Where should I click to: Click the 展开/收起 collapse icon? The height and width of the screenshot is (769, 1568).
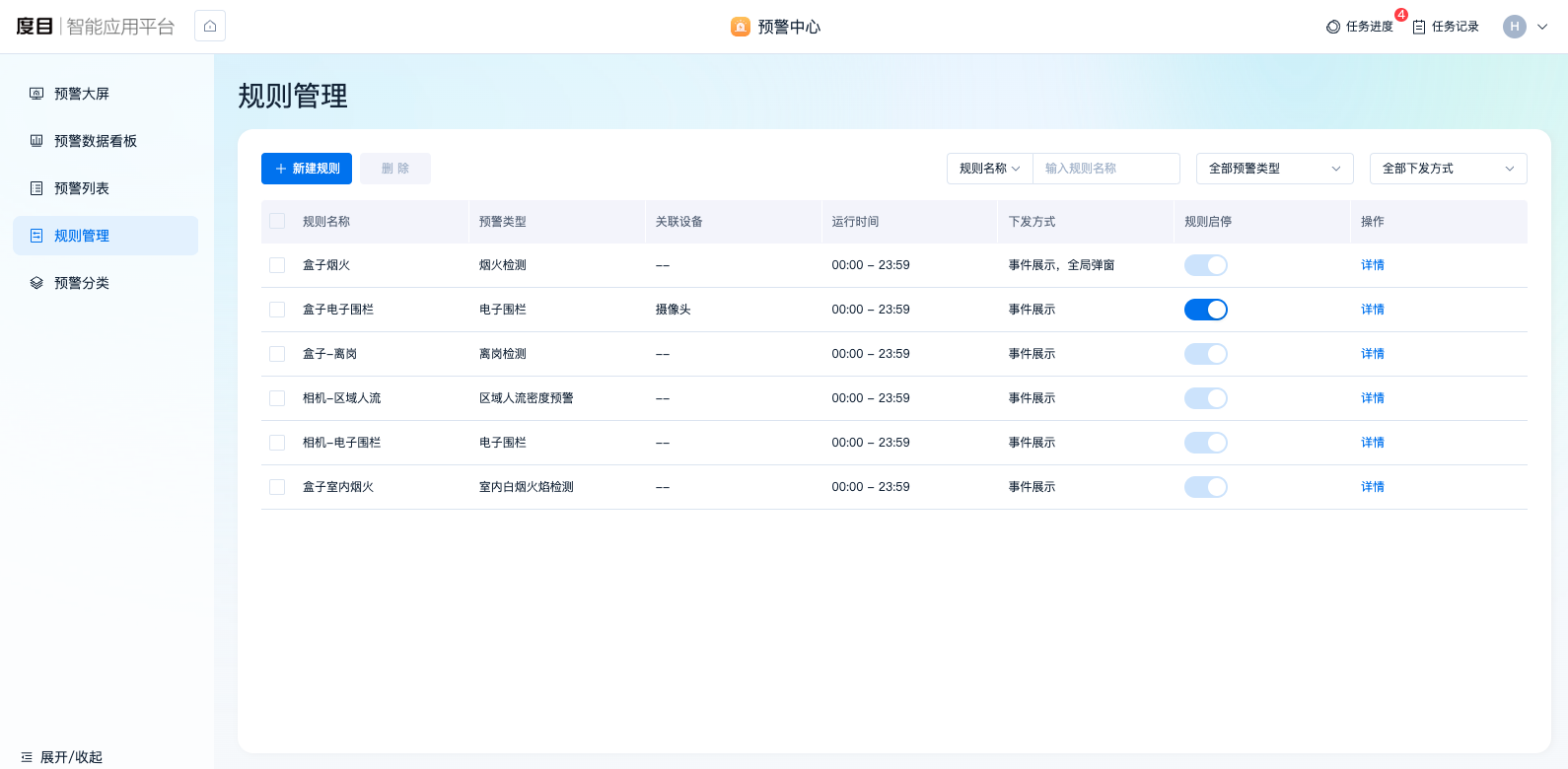[x=27, y=757]
